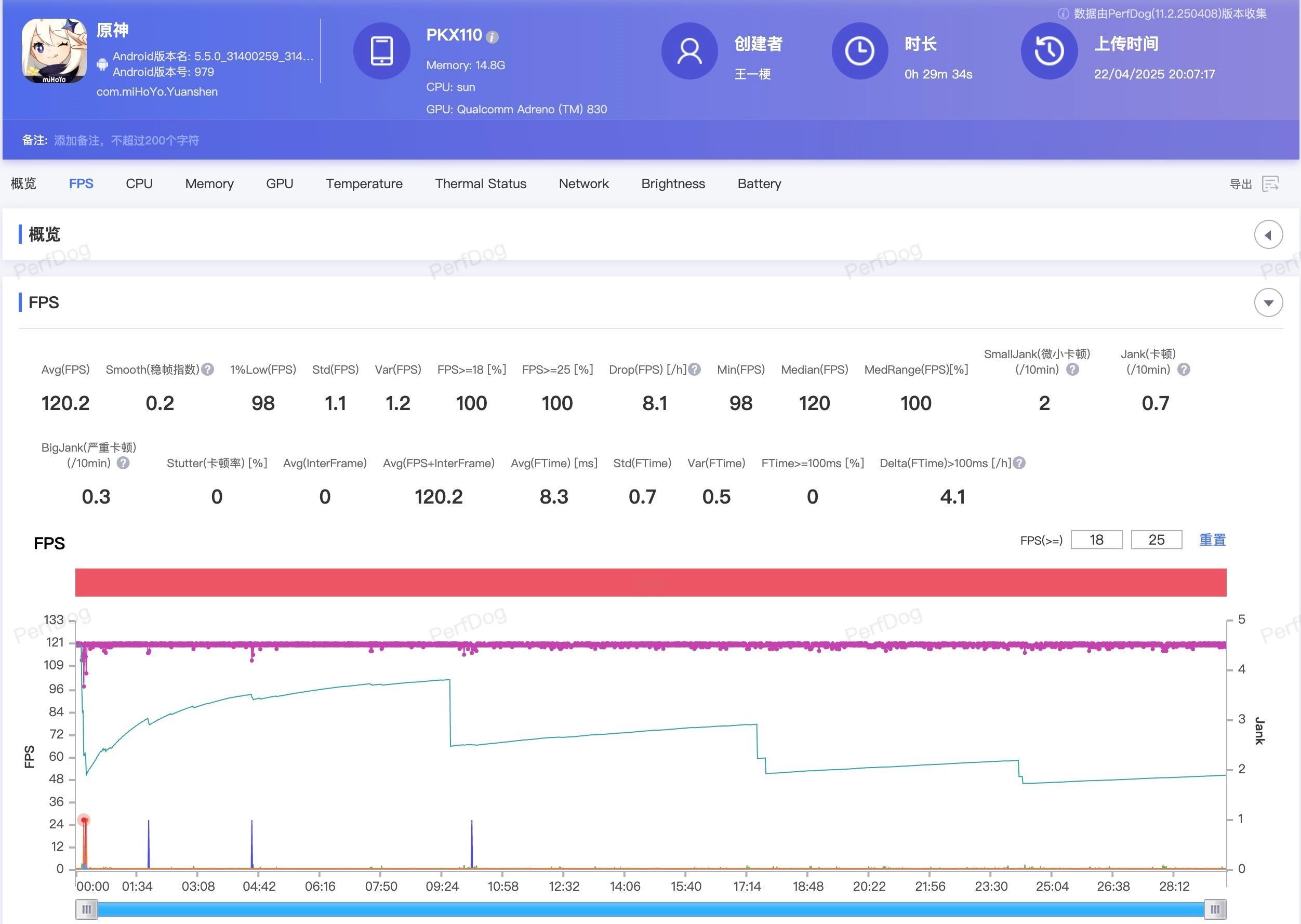The image size is (1301, 924).
Task: Click the Median(FPS) value 120
Action: pos(814,403)
